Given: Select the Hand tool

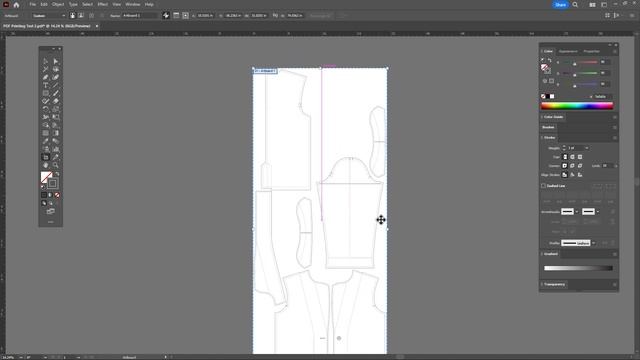Looking at the screenshot, I should tap(46, 165).
